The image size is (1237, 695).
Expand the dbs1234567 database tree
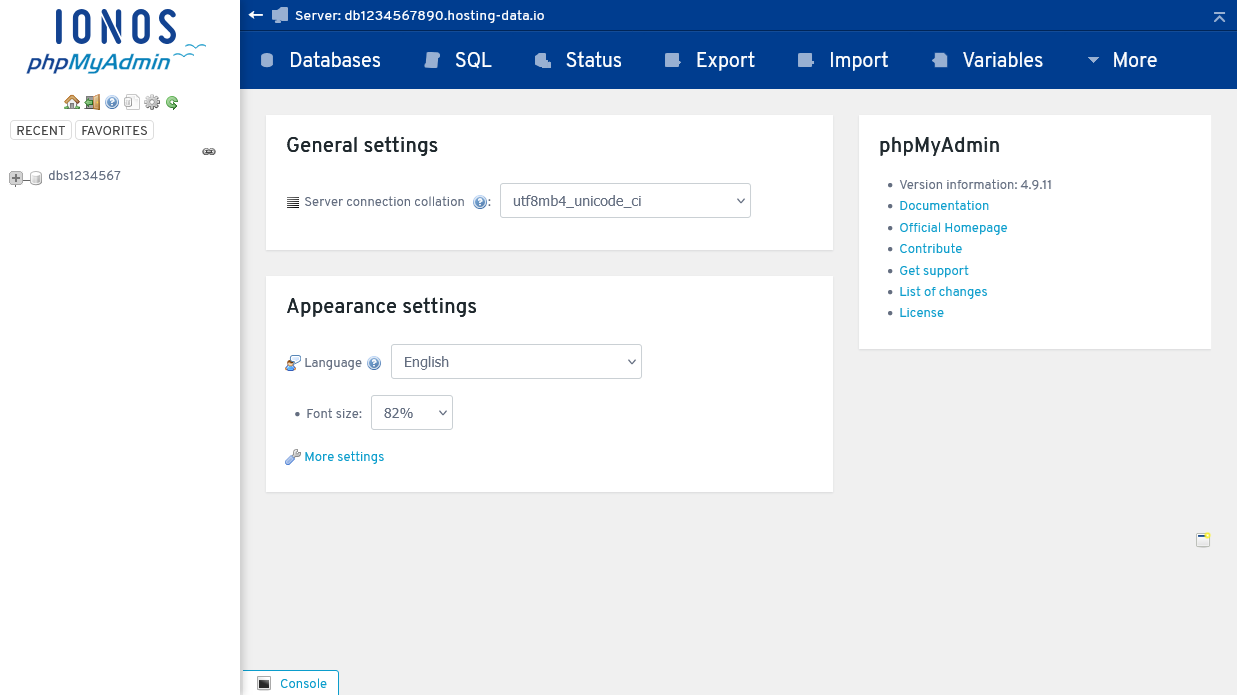tap(15, 178)
